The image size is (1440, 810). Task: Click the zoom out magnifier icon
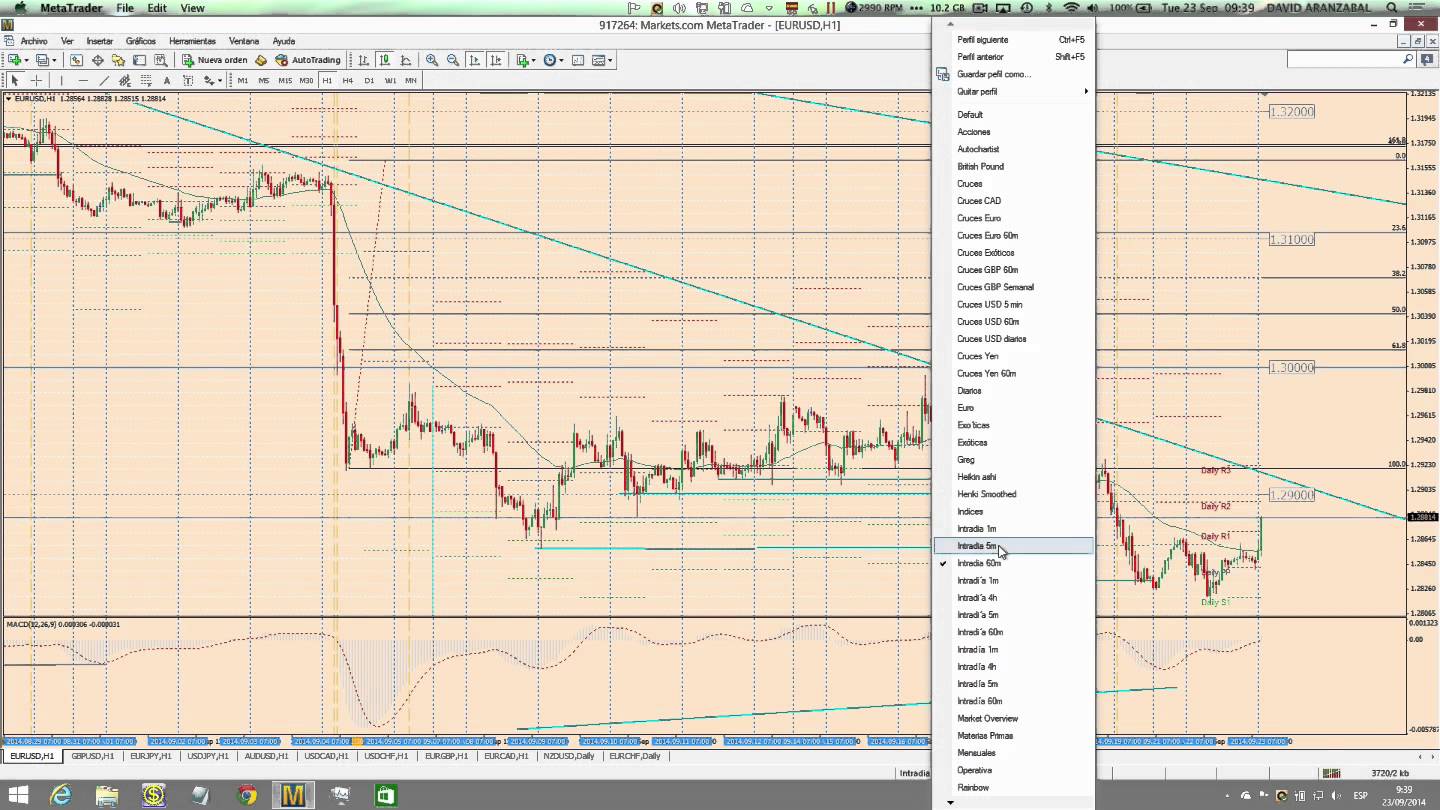(453, 60)
